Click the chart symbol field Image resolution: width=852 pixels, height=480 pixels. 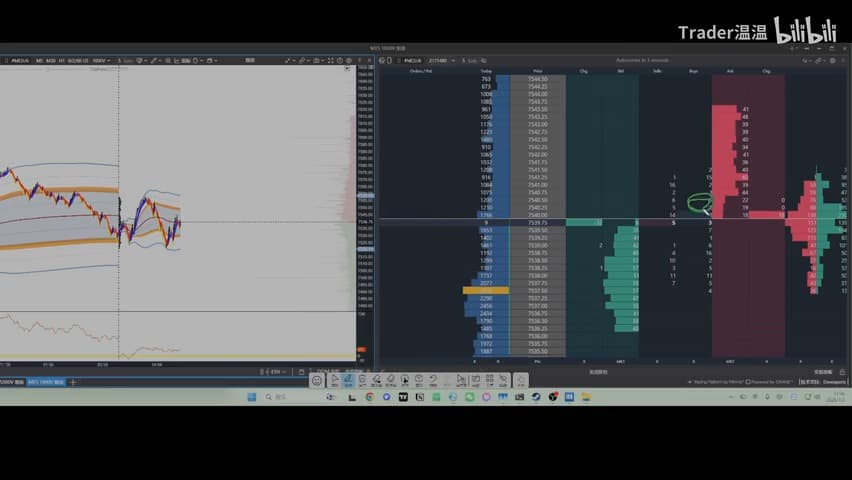click(x=20, y=60)
